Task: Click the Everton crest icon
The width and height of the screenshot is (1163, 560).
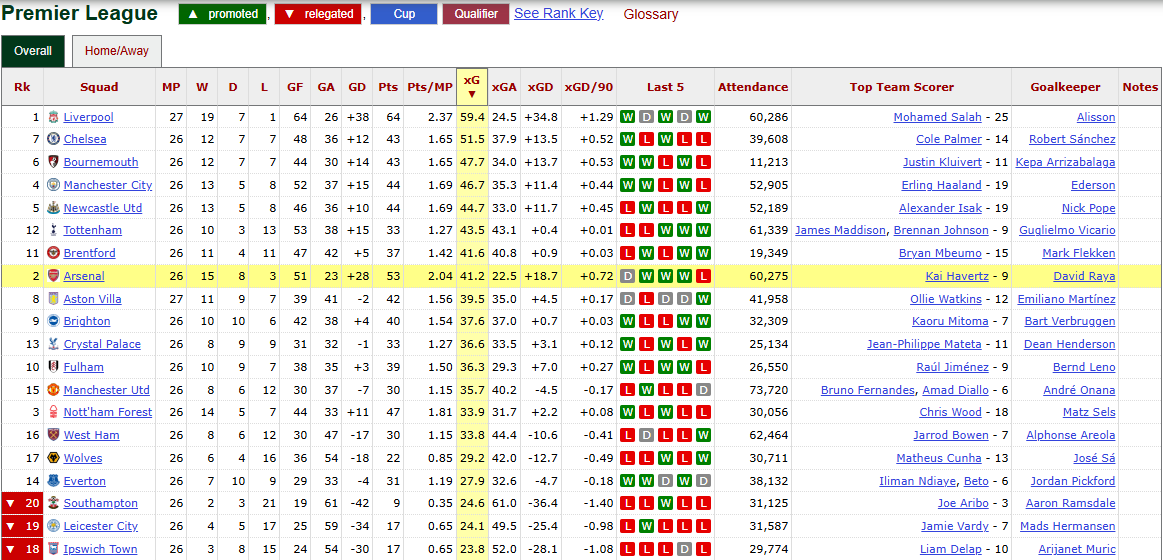Action: (x=53, y=481)
